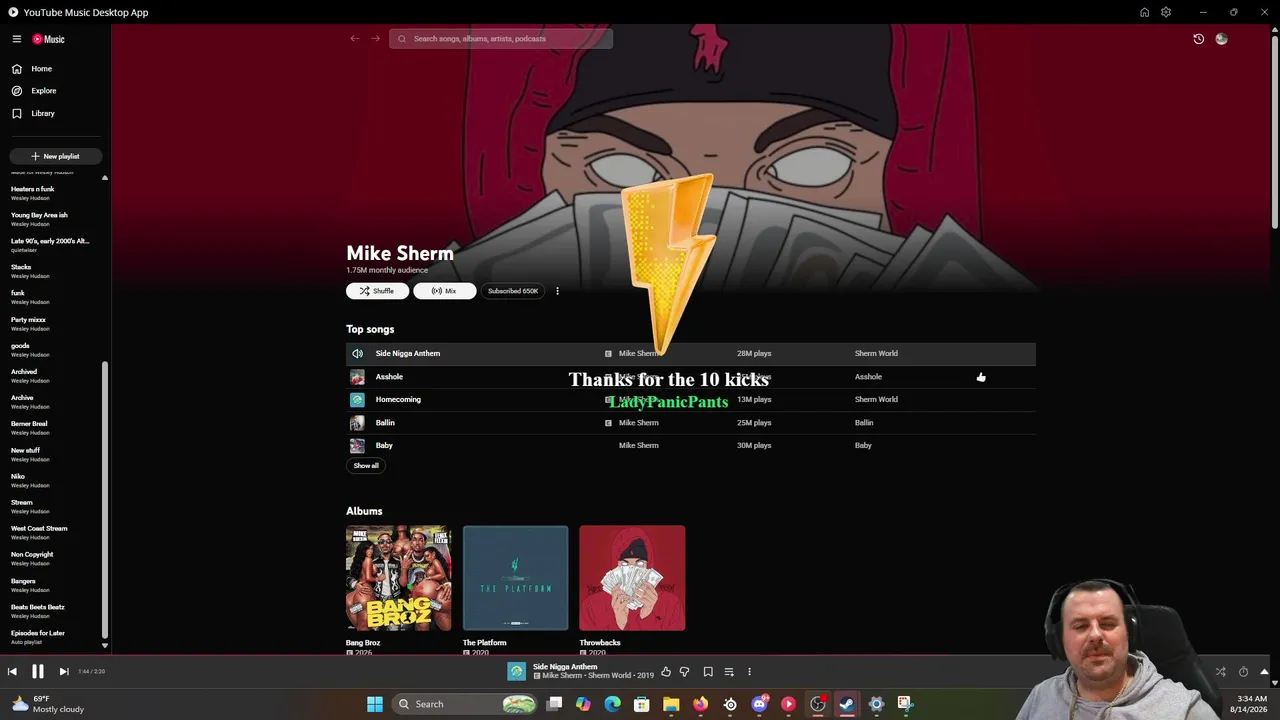Image resolution: width=1280 pixels, height=720 pixels.
Task: Open The Platform album cover
Action: coord(515,578)
